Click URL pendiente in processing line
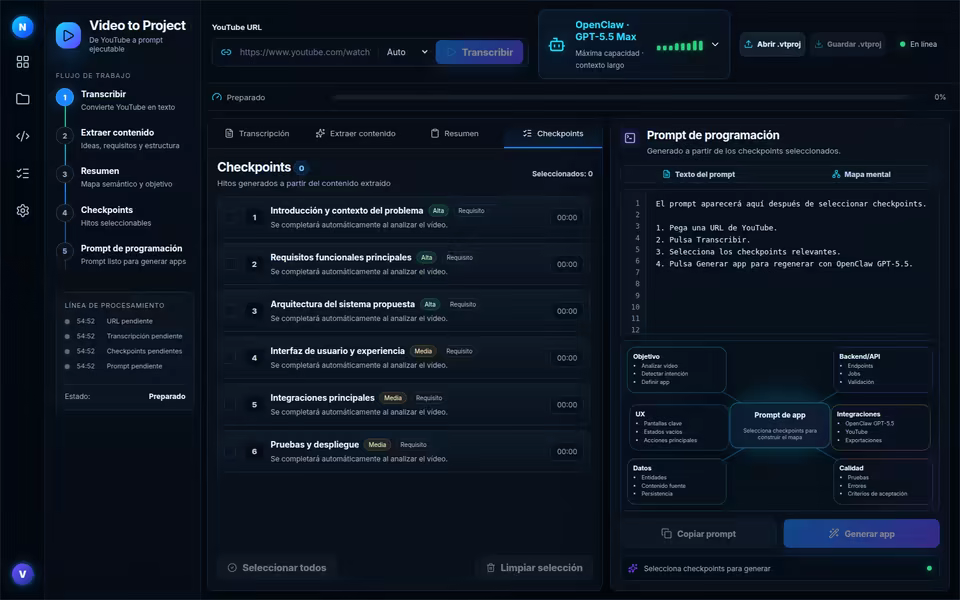 [130, 321]
